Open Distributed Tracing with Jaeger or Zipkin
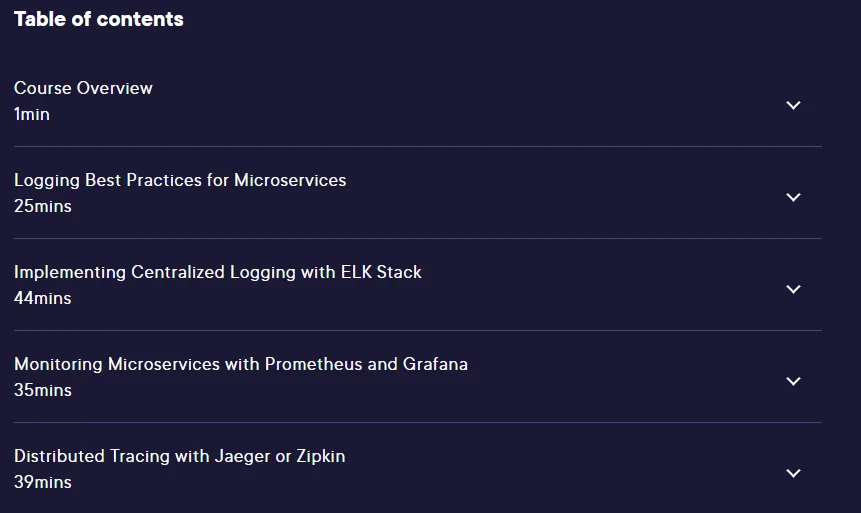The image size is (861, 513). tap(180, 456)
